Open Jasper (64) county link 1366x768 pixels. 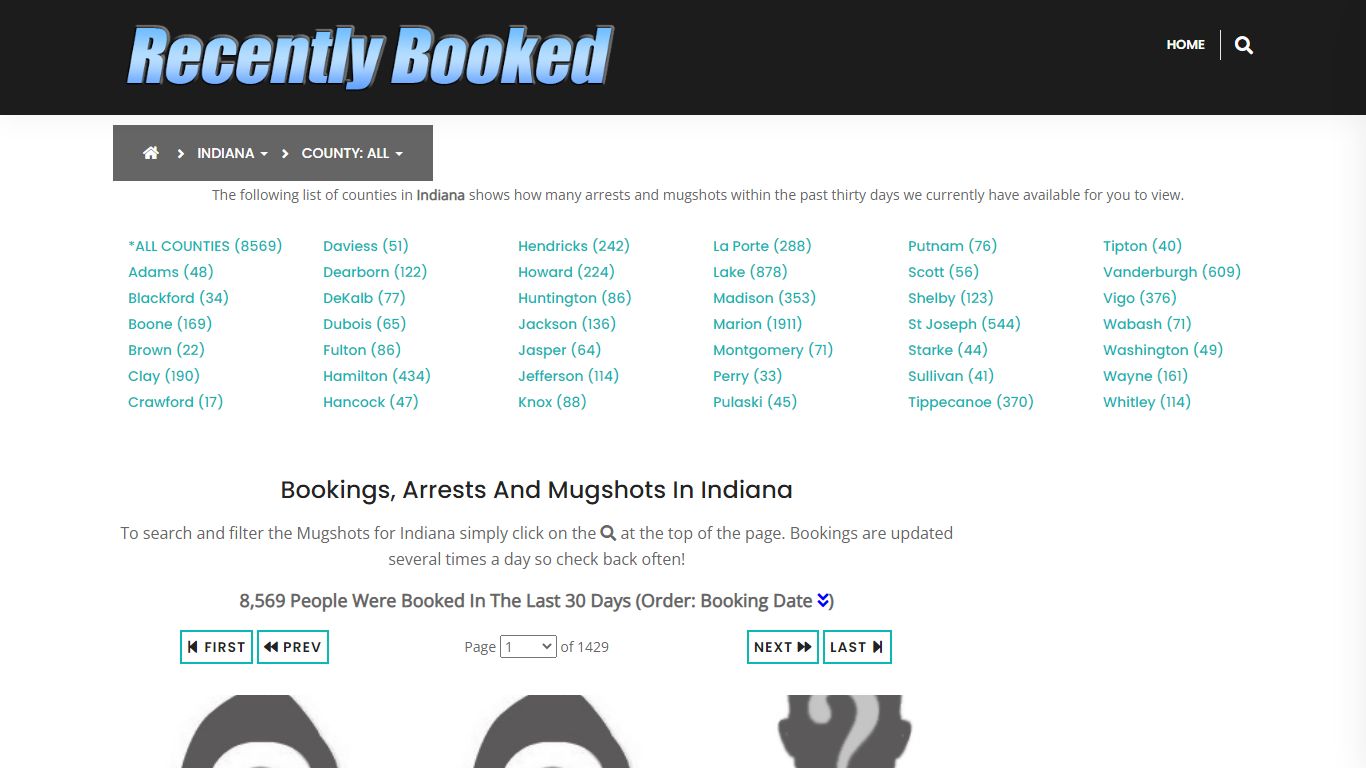pyautogui.click(x=560, y=350)
